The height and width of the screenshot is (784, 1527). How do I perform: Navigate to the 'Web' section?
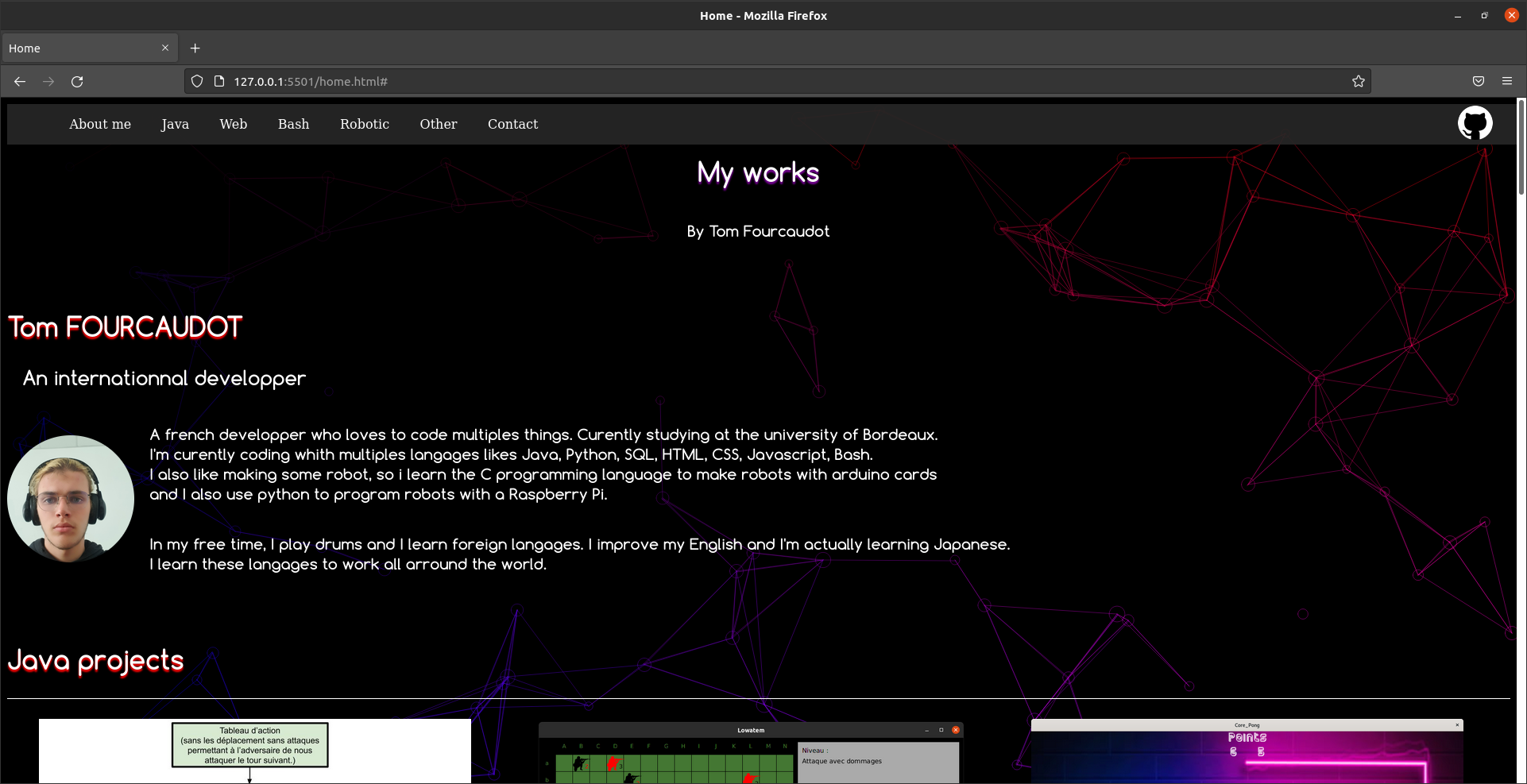[233, 124]
